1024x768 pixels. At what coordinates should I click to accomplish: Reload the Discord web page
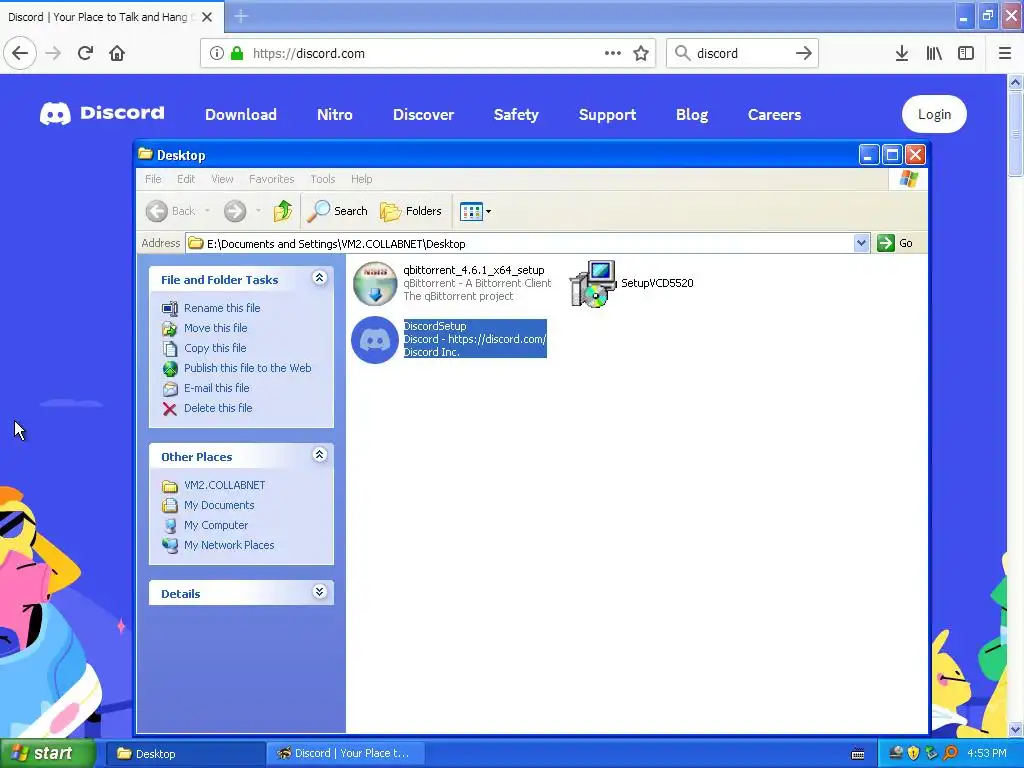pyautogui.click(x=86, y=53)
